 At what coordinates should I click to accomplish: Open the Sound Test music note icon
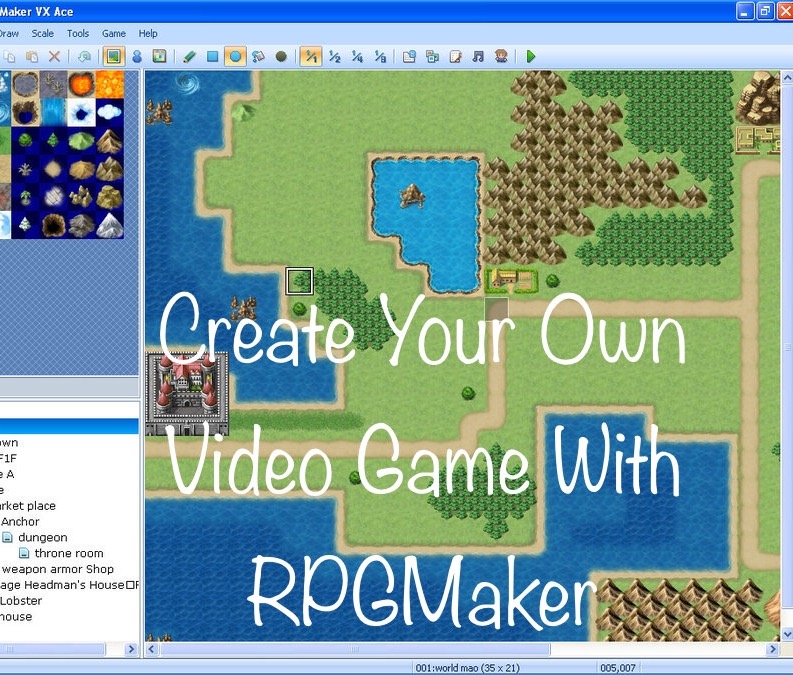(478, 57)
